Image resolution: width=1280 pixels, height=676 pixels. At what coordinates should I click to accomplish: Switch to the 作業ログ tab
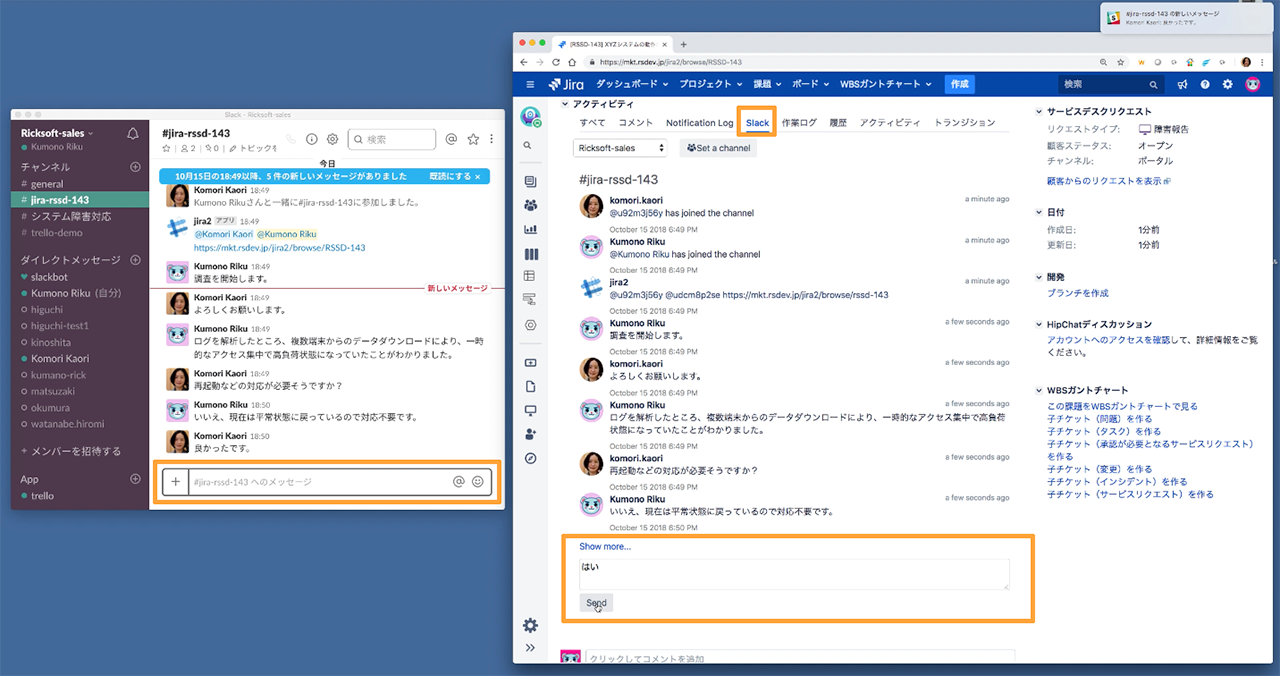(x=799, y=123)
